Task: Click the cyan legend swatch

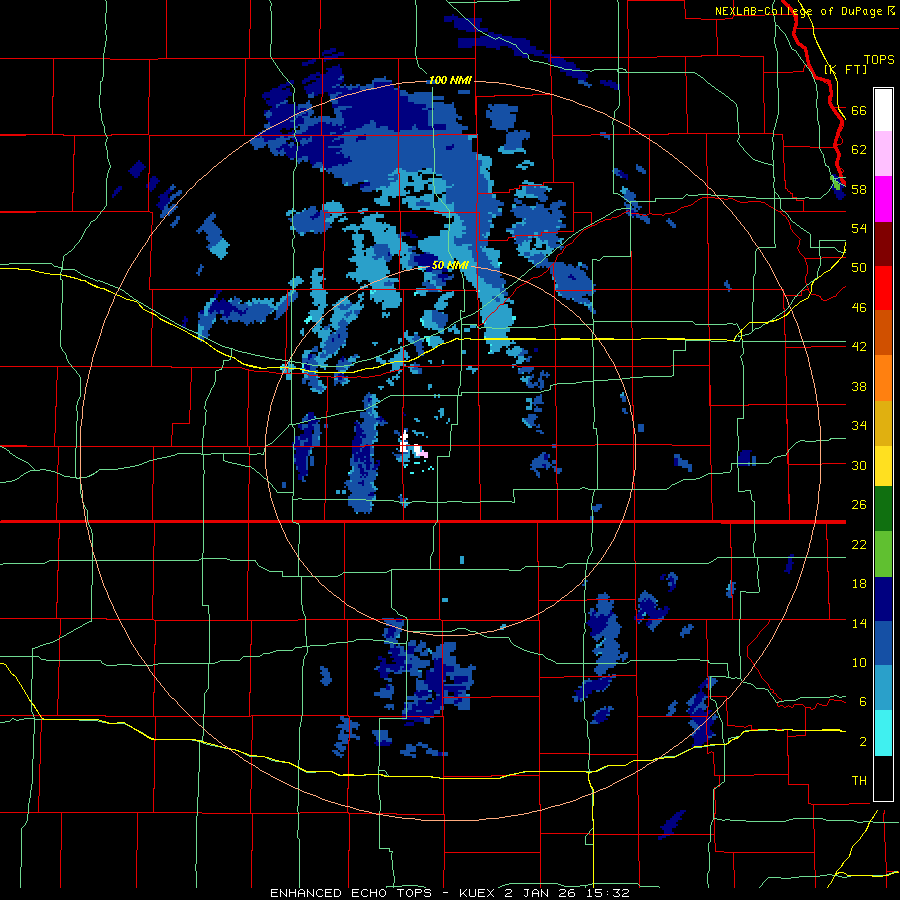Action: click(883, 734)
